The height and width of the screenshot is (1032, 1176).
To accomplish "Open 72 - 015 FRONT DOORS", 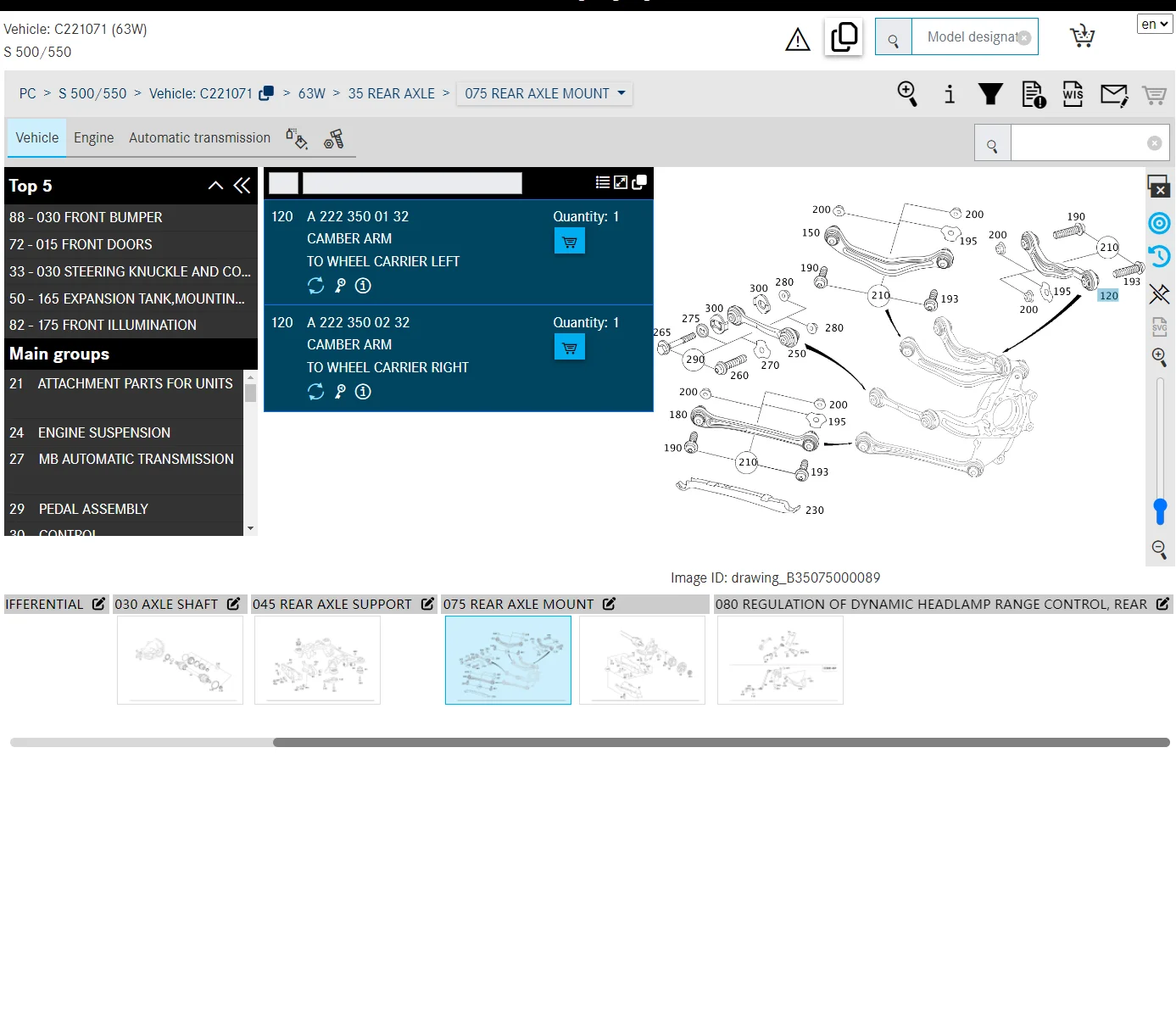I will (131, 244).
